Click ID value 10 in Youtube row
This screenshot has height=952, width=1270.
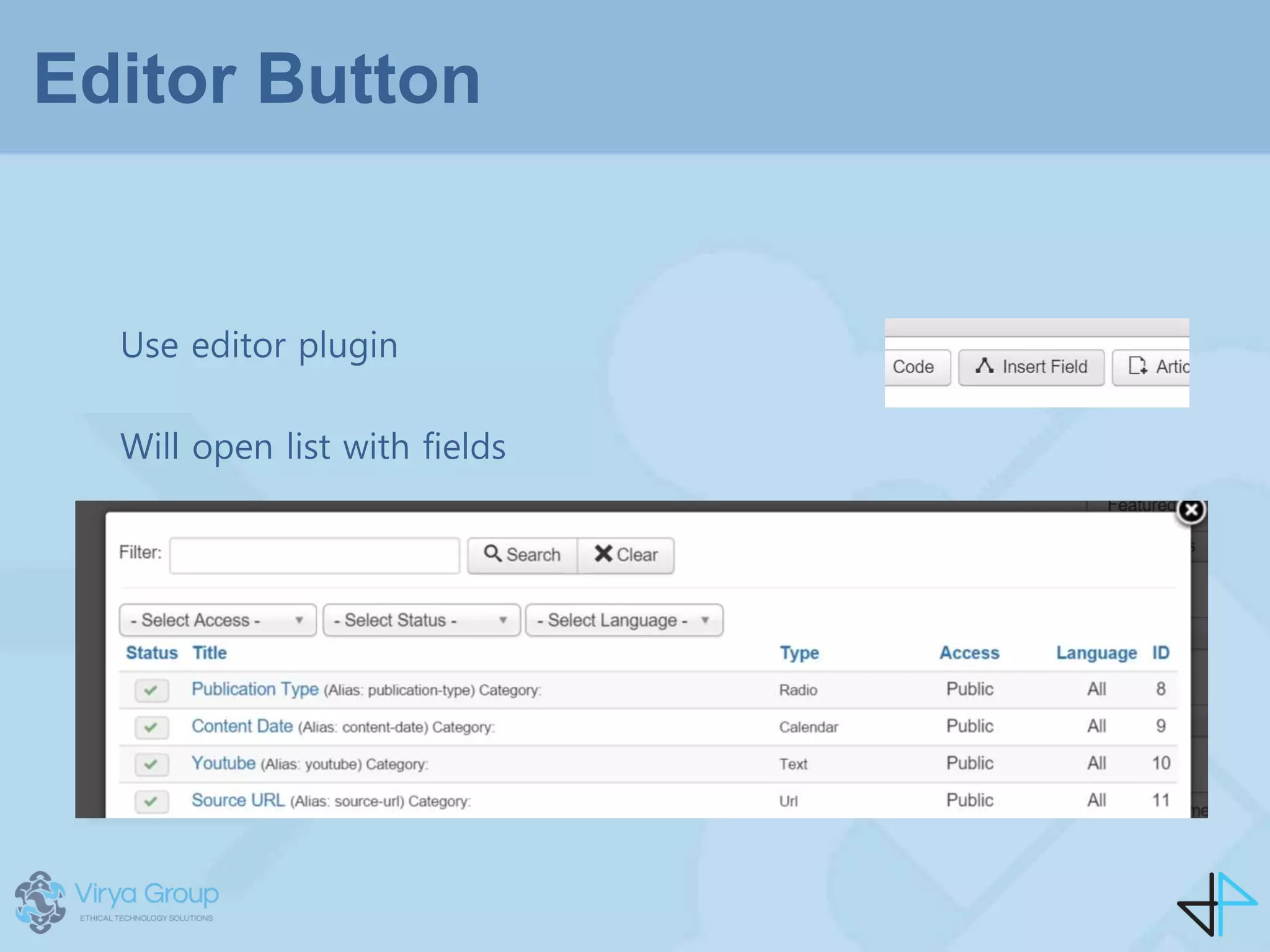(x=1161, y=764)
